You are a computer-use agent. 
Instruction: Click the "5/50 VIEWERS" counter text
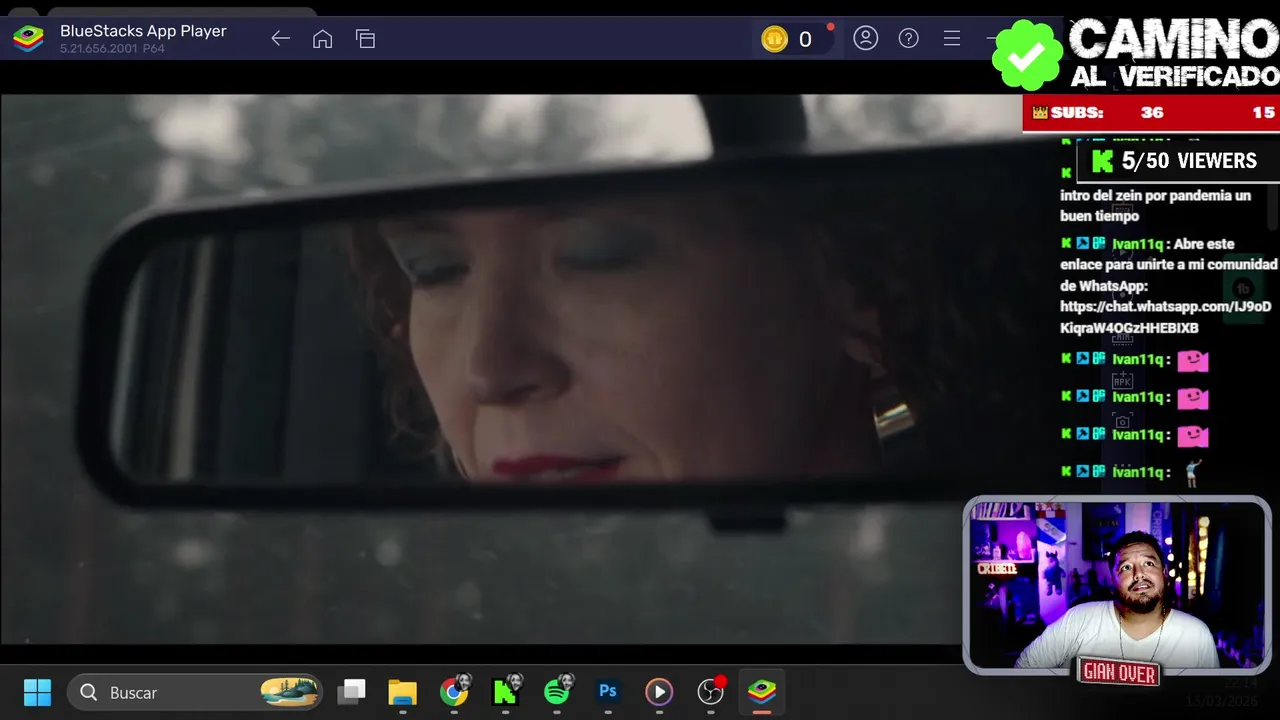pos(1189,161)
